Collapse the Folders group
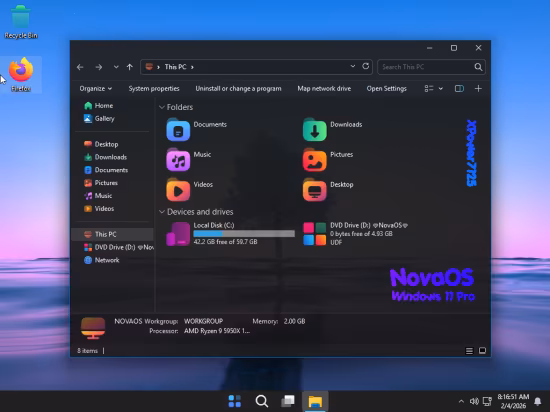Screen dimensions: 550x412 [162, 107]
